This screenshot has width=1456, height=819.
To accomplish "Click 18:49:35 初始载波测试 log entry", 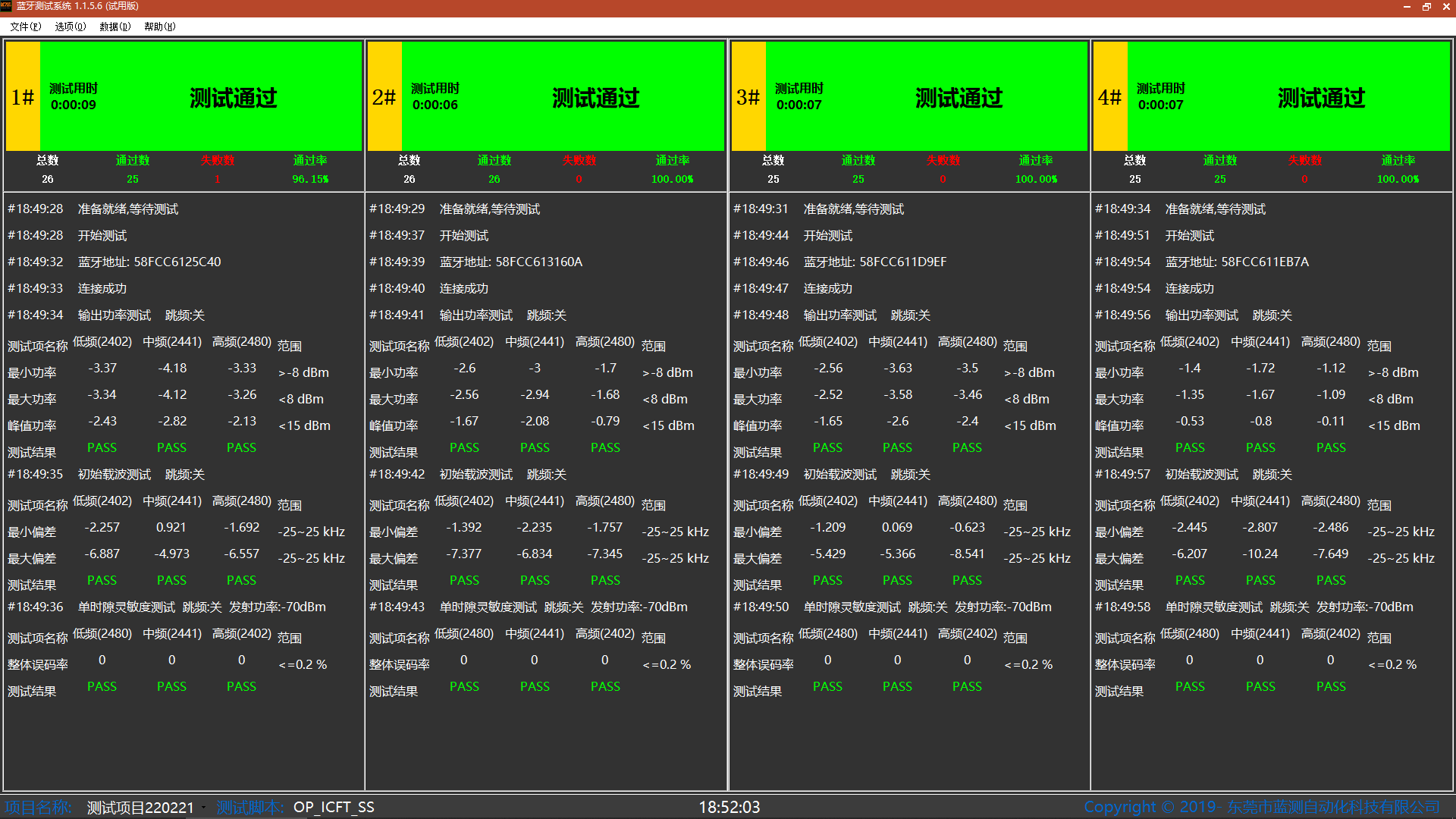I will [x=106, y=474].
